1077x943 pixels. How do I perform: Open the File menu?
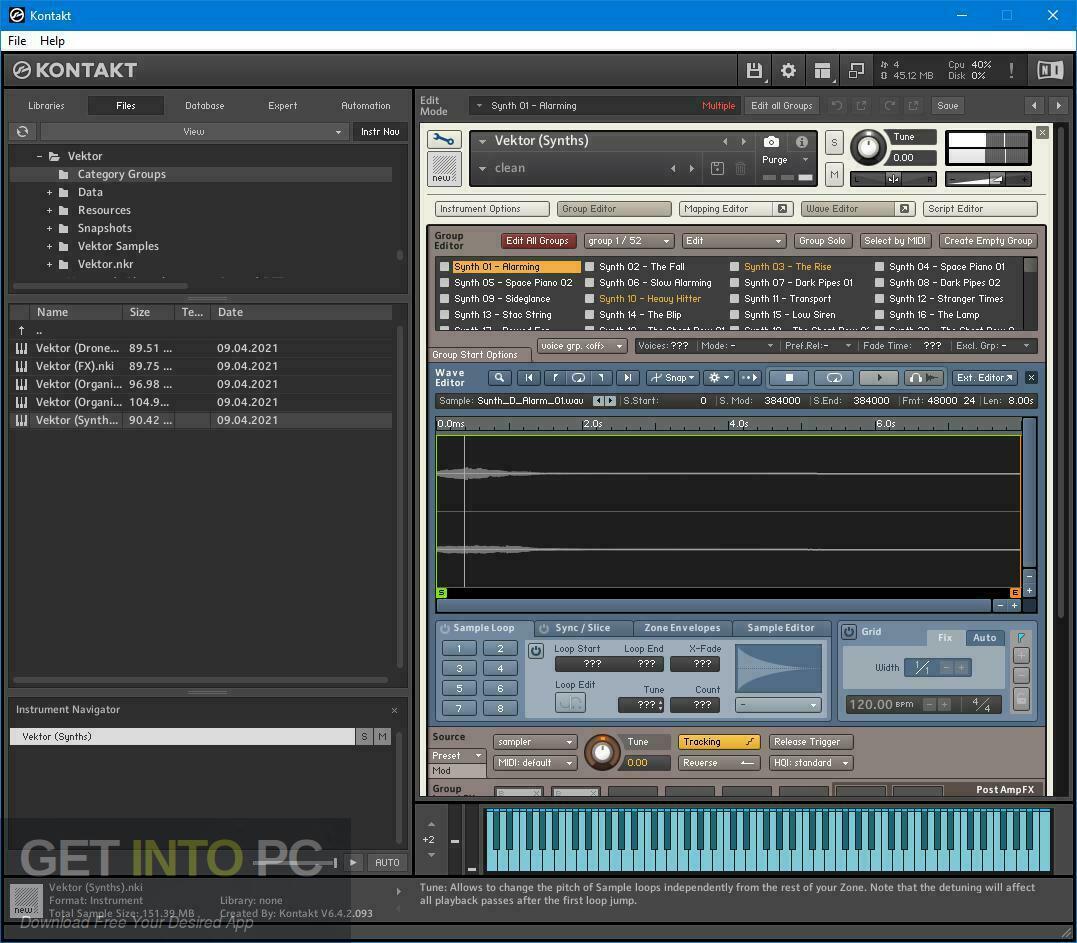[17, 41]
